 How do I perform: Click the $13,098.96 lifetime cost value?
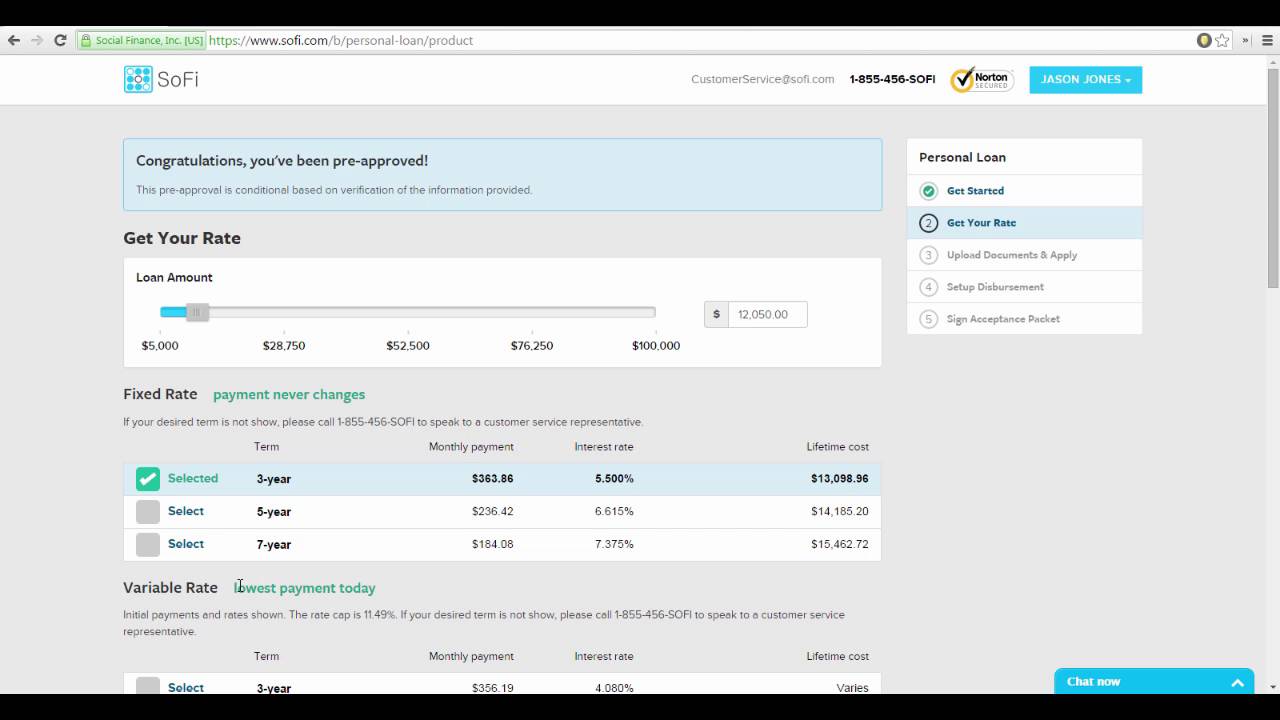tap(839, 479)
